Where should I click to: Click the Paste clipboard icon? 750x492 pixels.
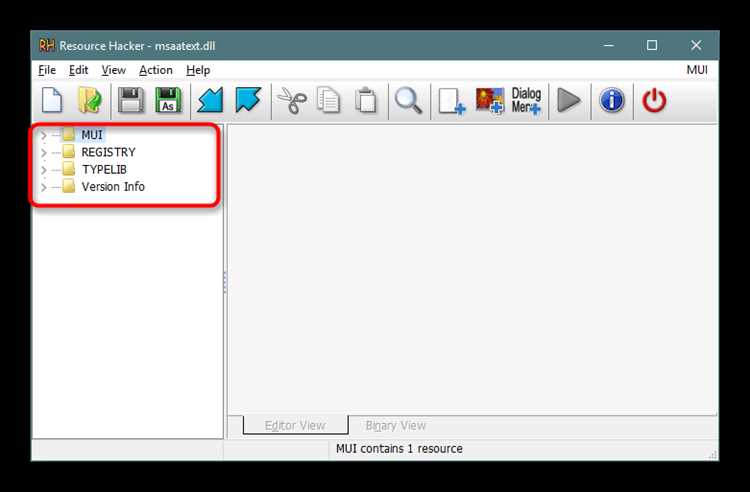[366, 101]
